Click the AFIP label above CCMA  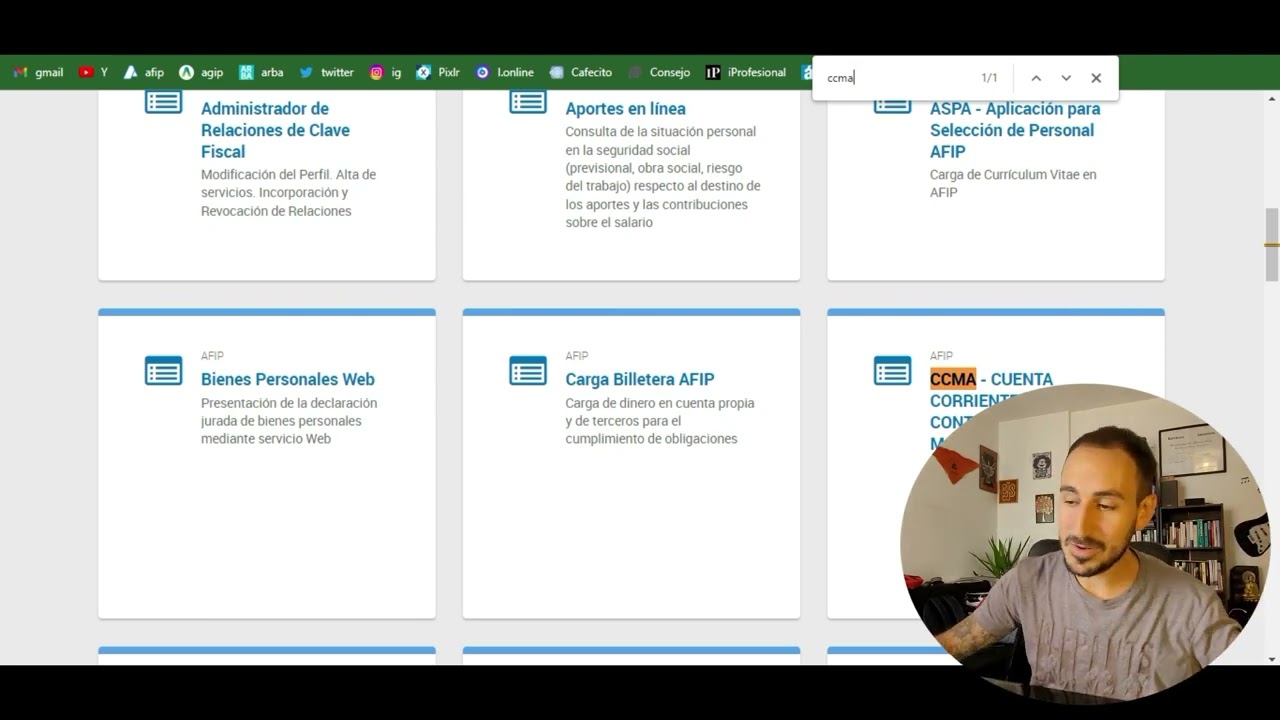(941, 356)
